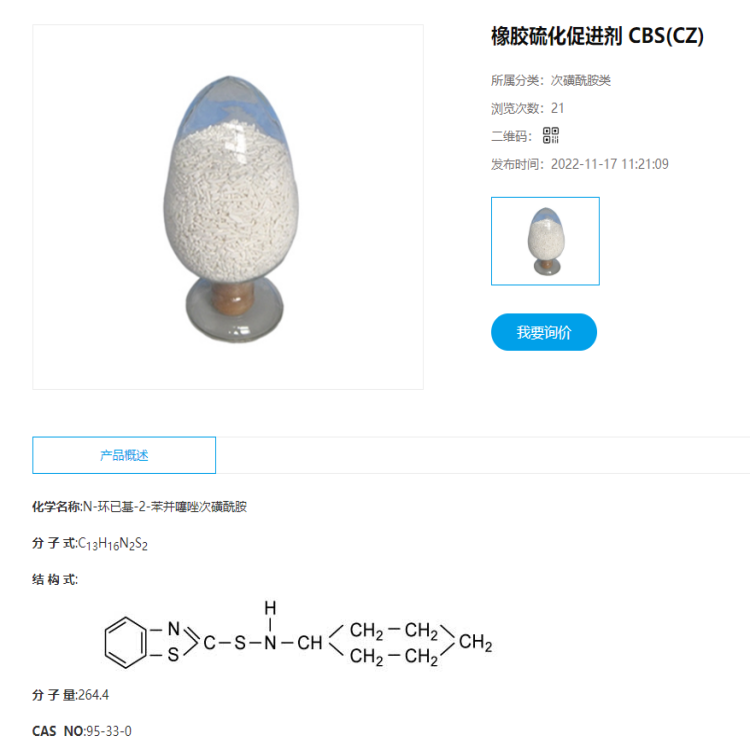Click the 结构式 structure label
The width and height of the screenshot is (750, 750).
coord(55,580)
